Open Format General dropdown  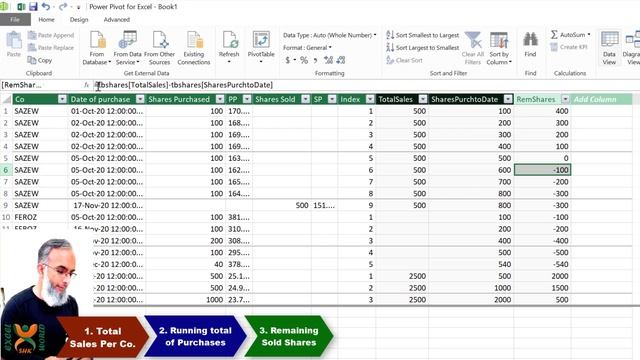tap(307, 48)
